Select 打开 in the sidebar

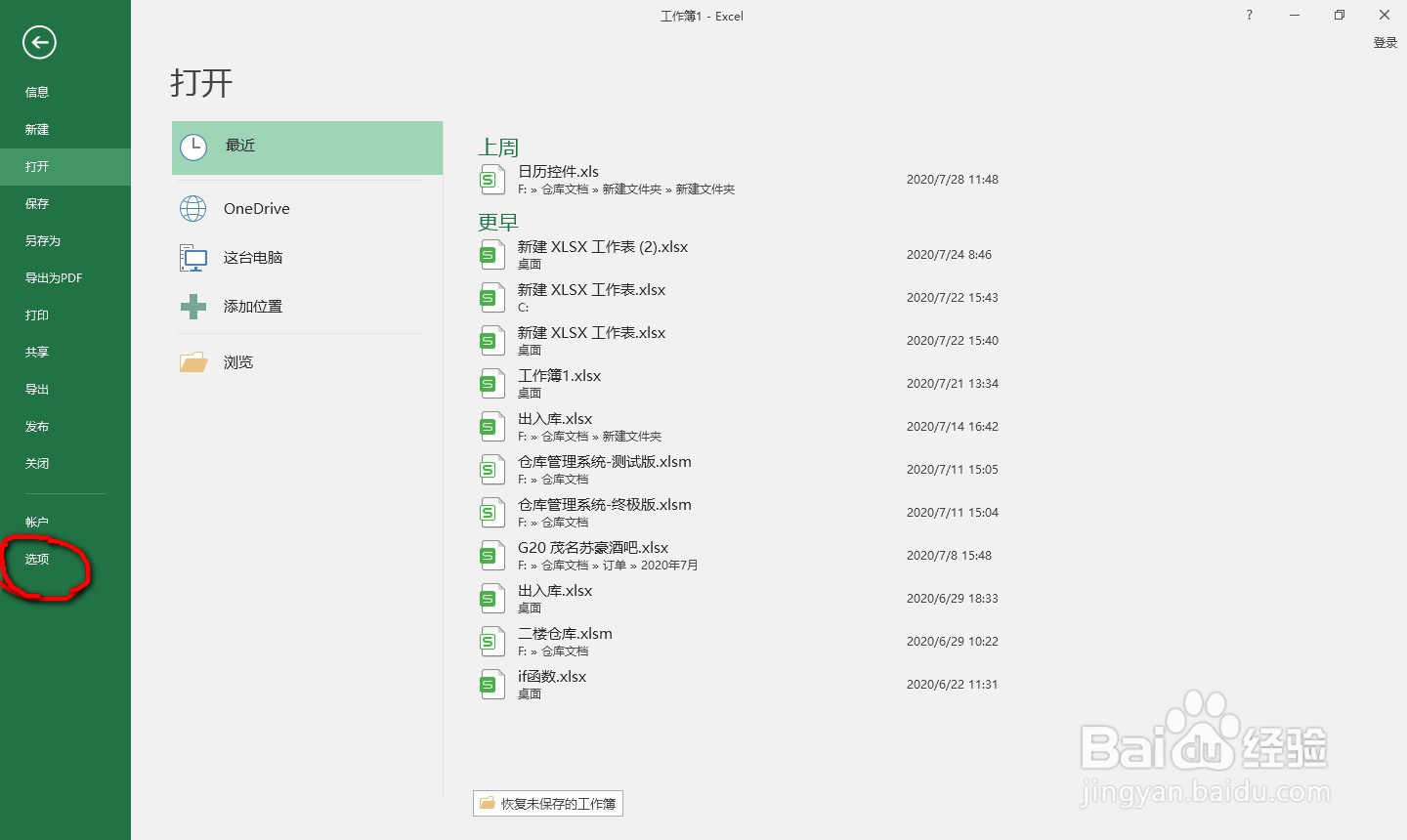(65, 166)
